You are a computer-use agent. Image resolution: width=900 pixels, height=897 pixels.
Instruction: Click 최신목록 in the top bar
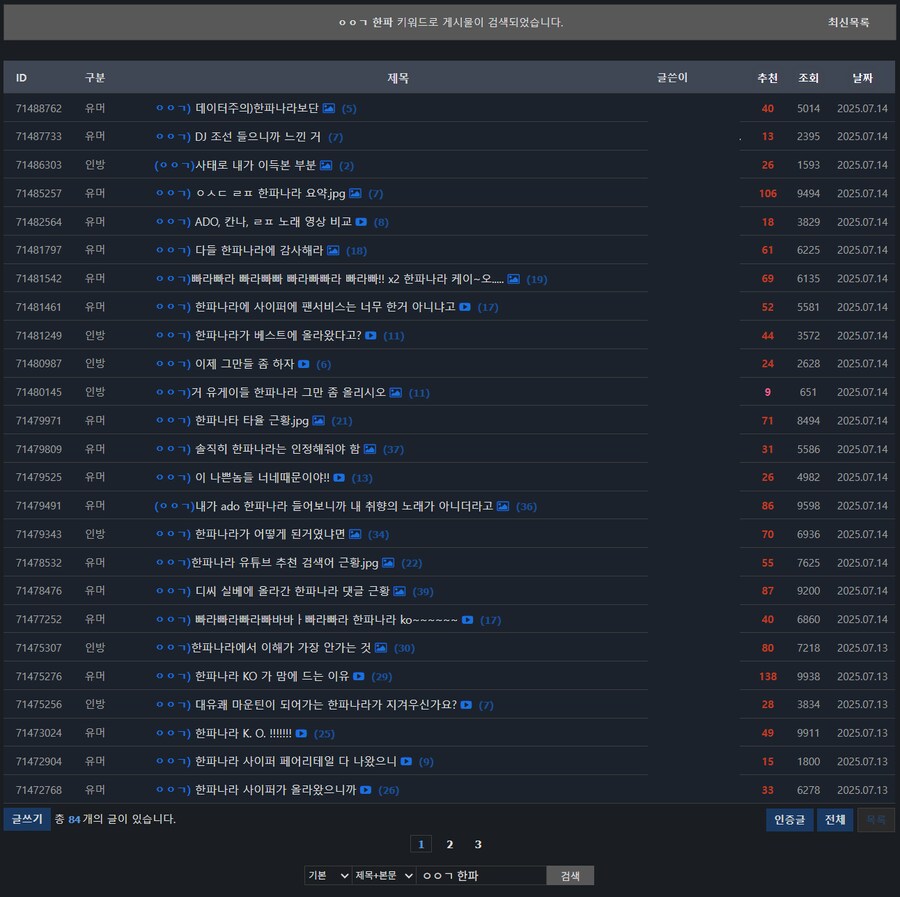[x=848, y=22]
